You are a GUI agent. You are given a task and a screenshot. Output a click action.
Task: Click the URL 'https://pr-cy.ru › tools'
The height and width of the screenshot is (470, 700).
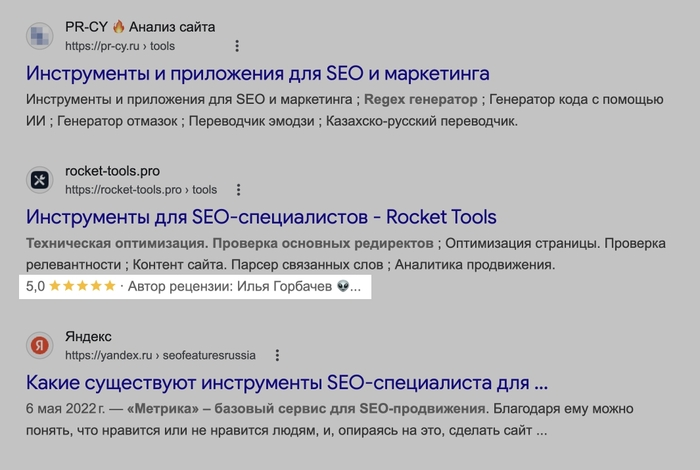pos(120,46)
